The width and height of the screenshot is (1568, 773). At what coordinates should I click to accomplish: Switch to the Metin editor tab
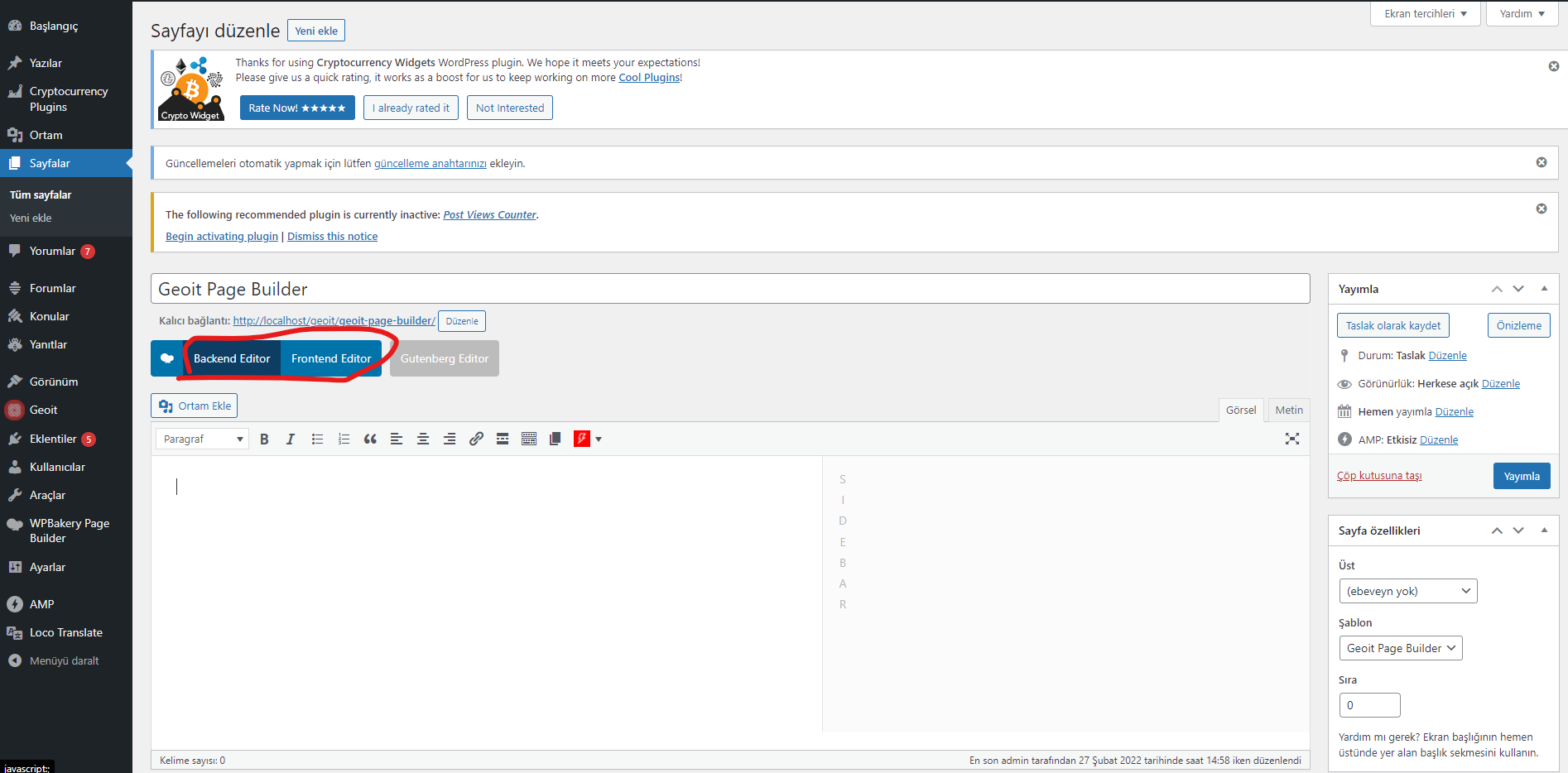(1288, 411)
